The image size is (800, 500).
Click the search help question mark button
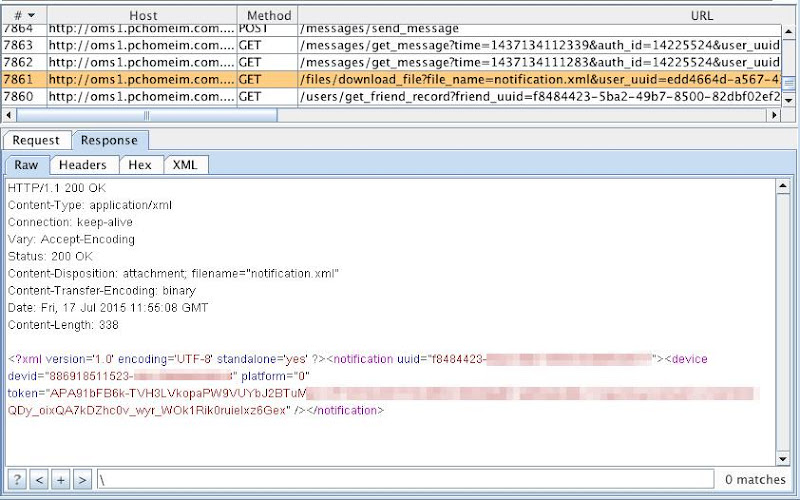[x=16, y=479]
